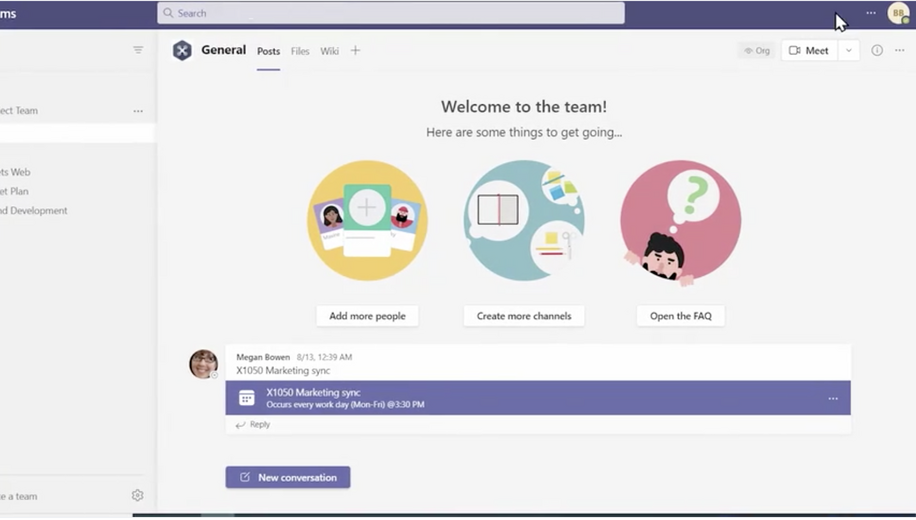Open manage teams gear icon
Viewport: 916px width, 520px height.
(137, 495)
